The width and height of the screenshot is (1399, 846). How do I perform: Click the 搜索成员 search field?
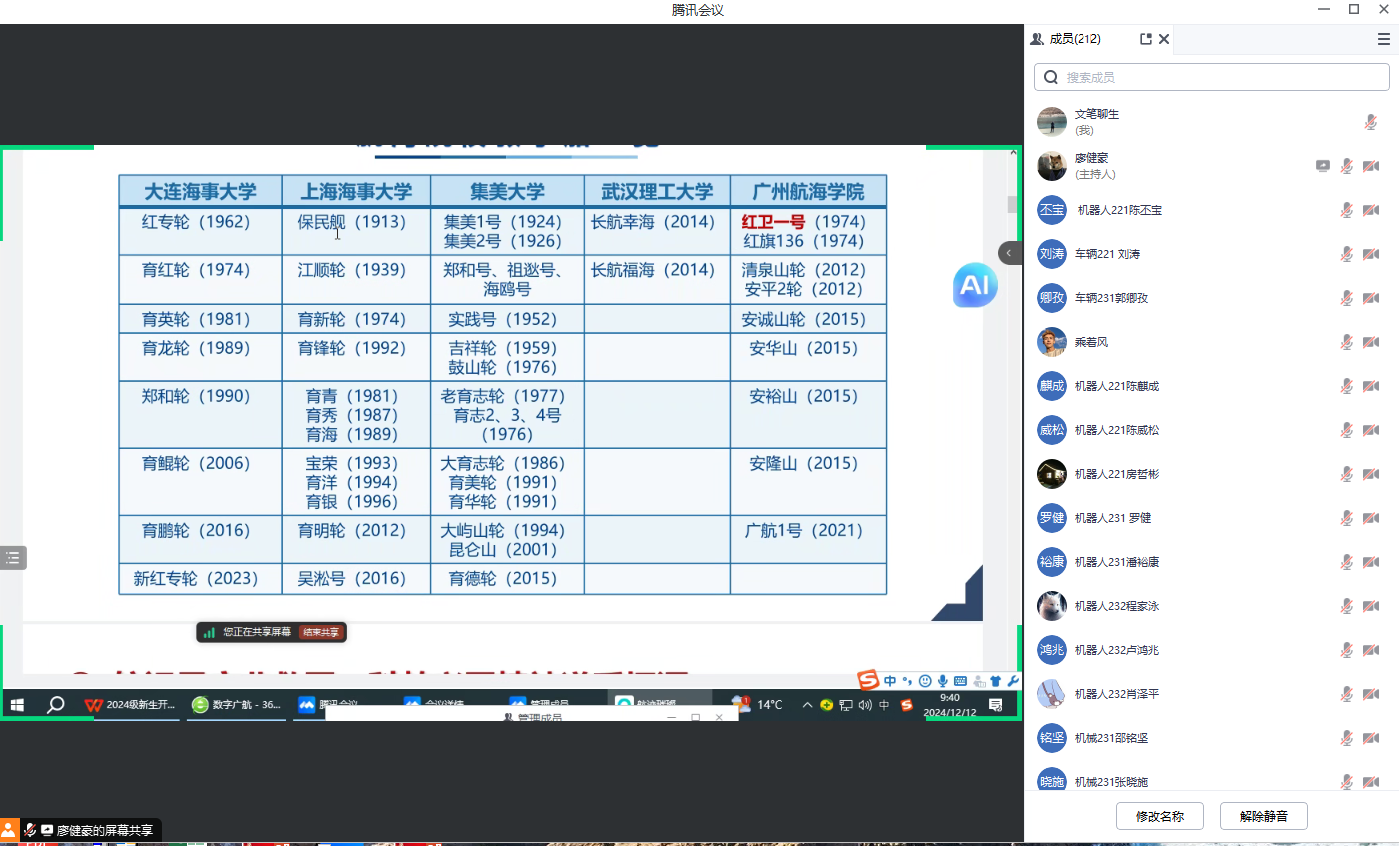point(1220,77)
